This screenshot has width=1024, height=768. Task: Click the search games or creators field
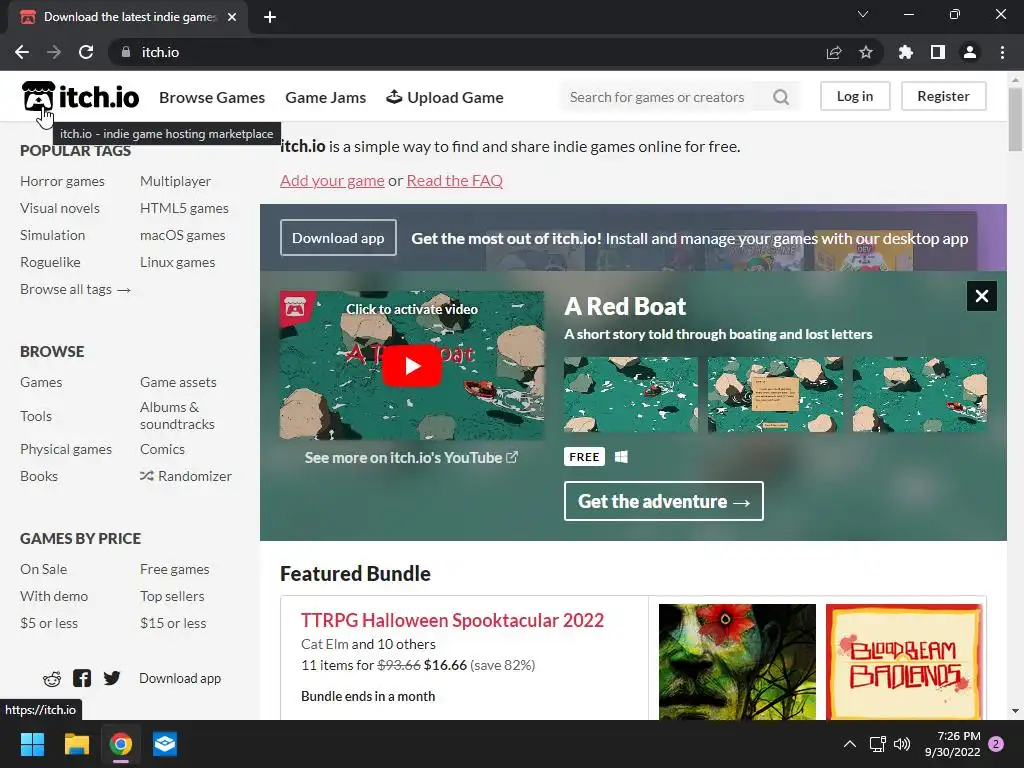[x=658, y=97]
